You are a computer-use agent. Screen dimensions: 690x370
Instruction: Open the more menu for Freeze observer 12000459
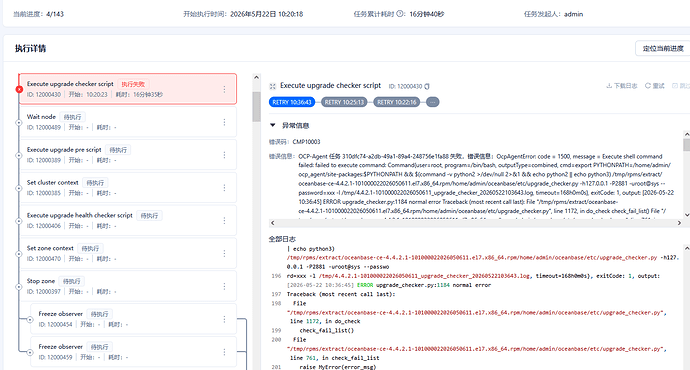(224, 352)
